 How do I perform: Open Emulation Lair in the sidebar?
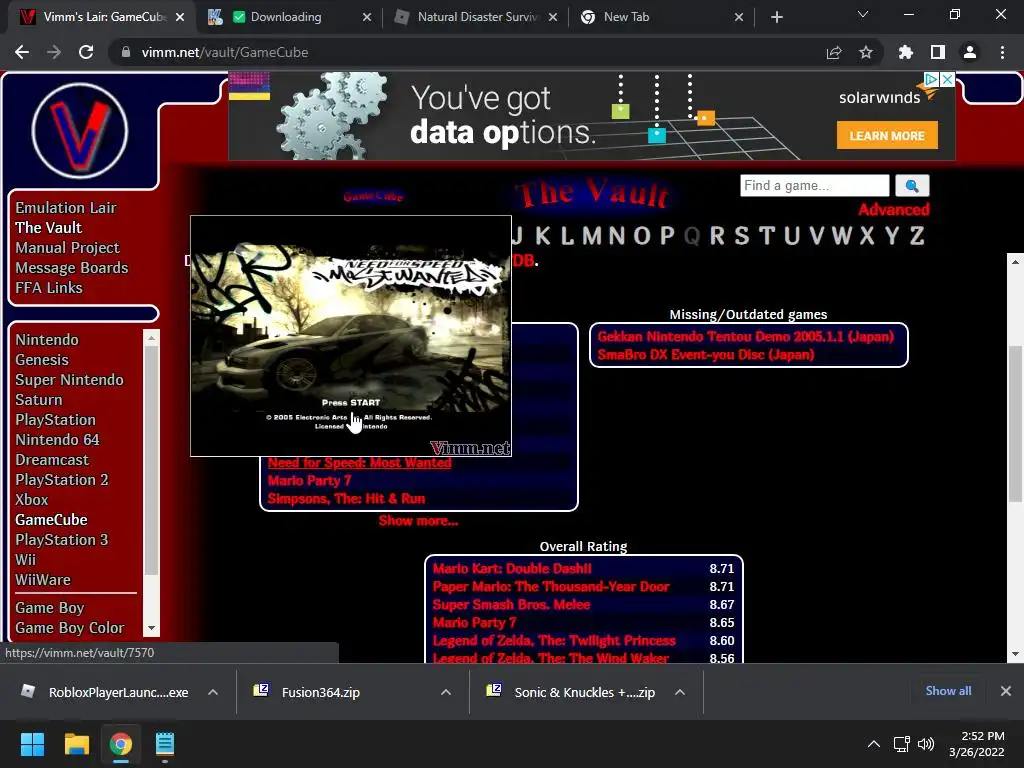[66, 208]
